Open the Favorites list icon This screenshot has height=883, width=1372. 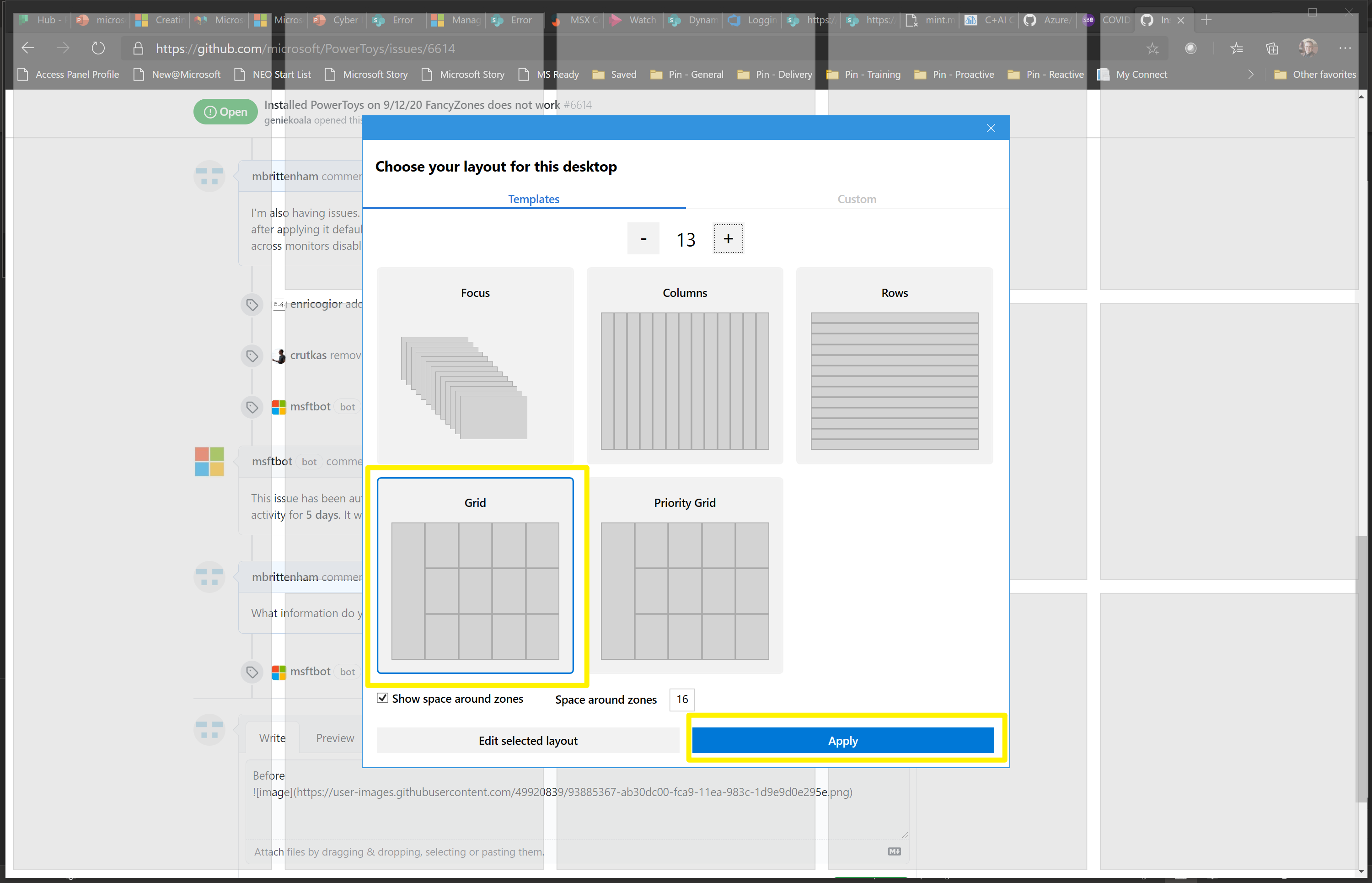coord(1236,49)
